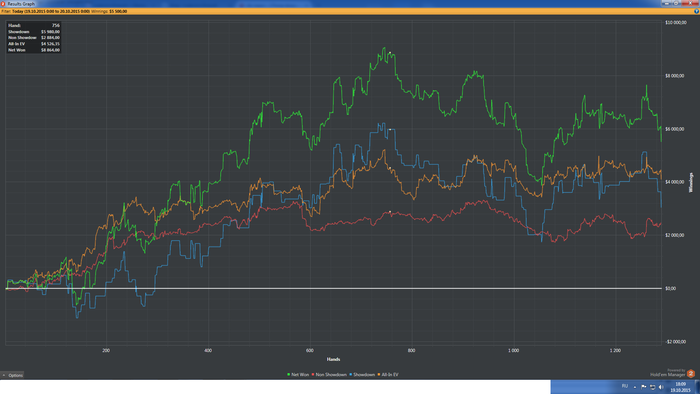This screenshot has width=700, height=394.
Task: Click the Showdown value in stats box
Action: 50,32
